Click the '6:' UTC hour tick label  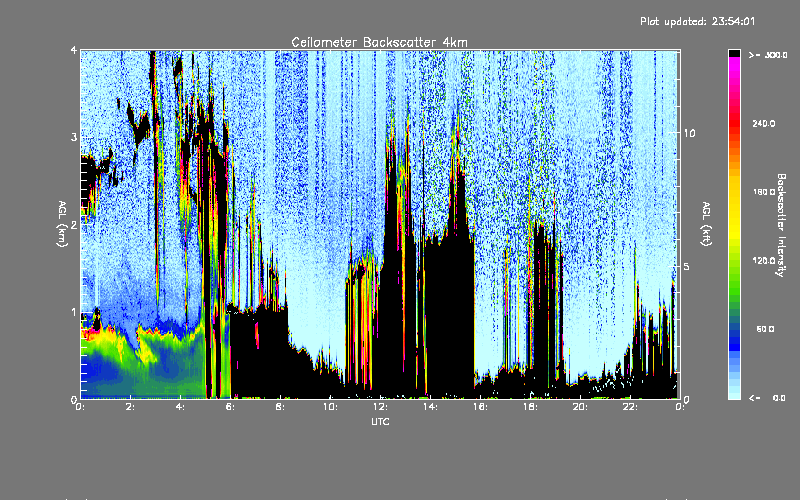231,407
